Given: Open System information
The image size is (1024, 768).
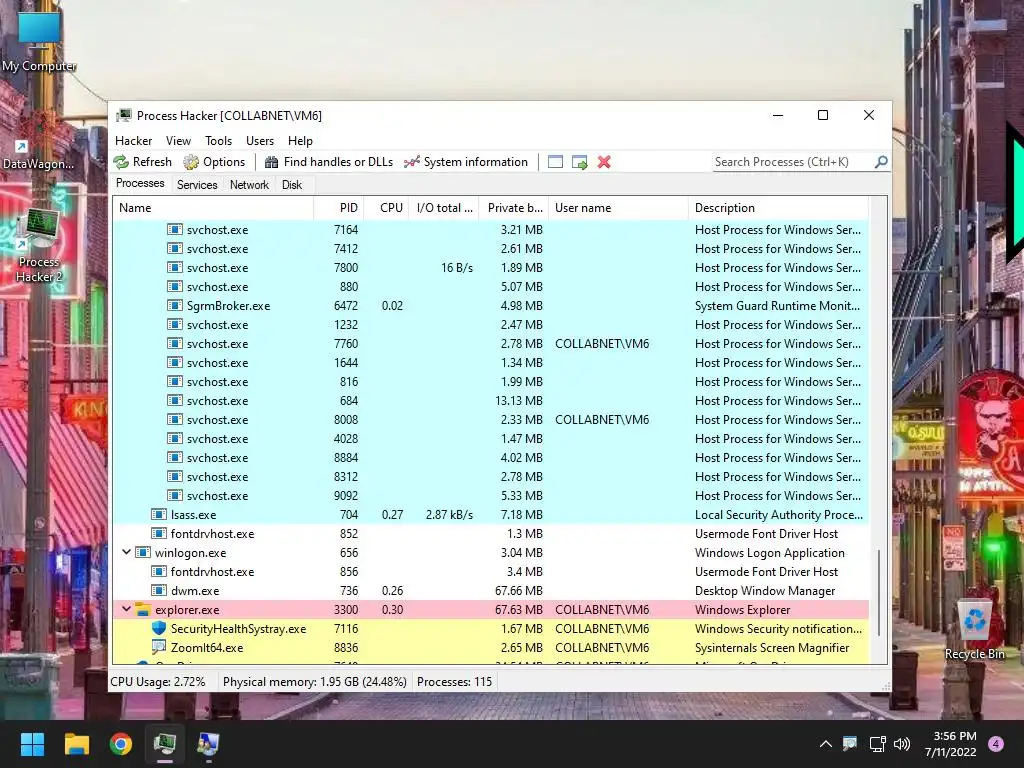Looking at the screenshot, I should [x=466, y=162].
